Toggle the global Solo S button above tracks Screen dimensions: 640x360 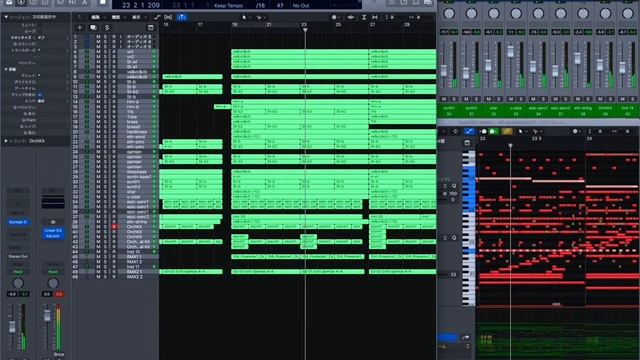pos(107,27)
